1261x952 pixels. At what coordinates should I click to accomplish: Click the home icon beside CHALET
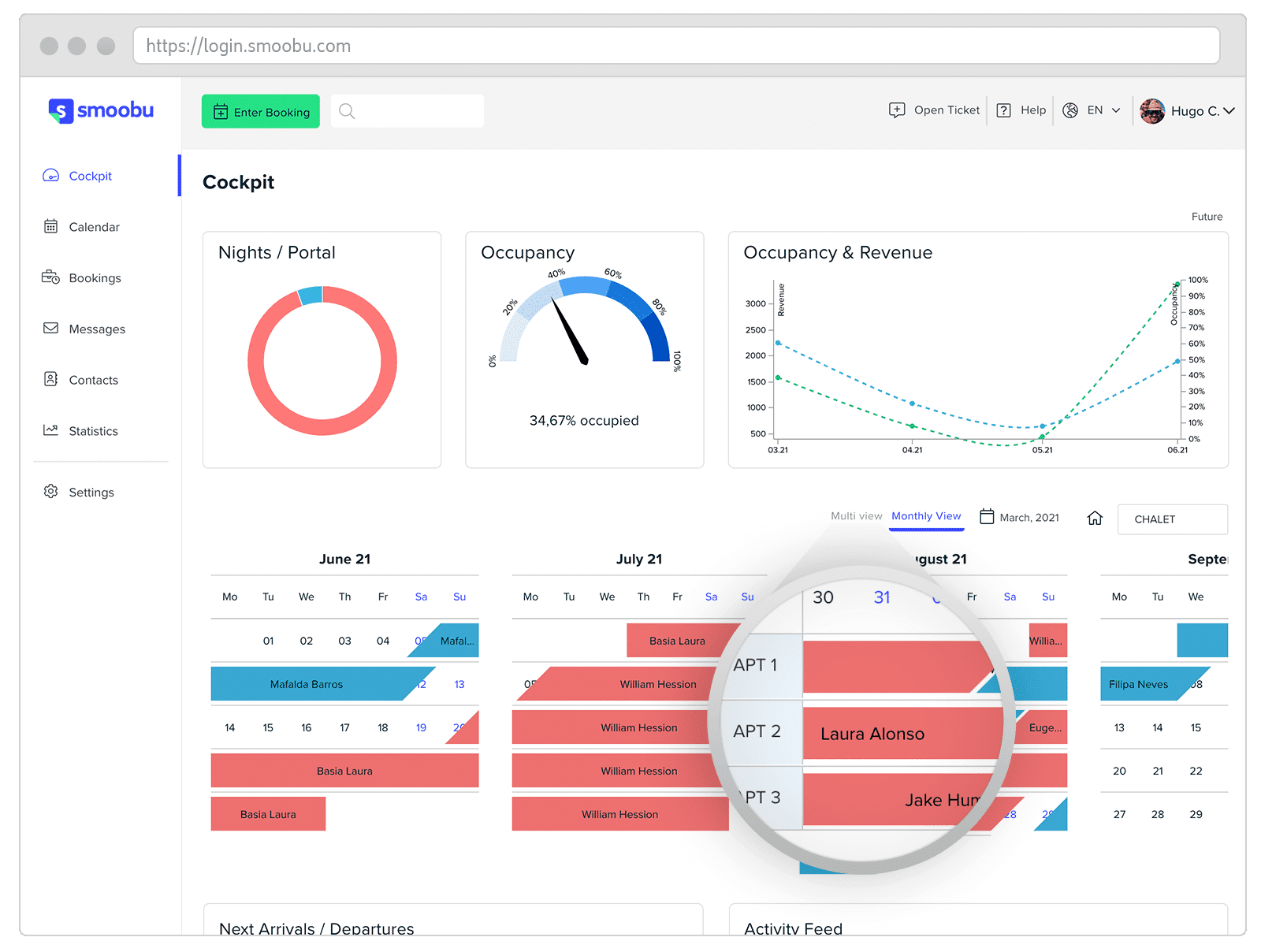(1095, 518)
